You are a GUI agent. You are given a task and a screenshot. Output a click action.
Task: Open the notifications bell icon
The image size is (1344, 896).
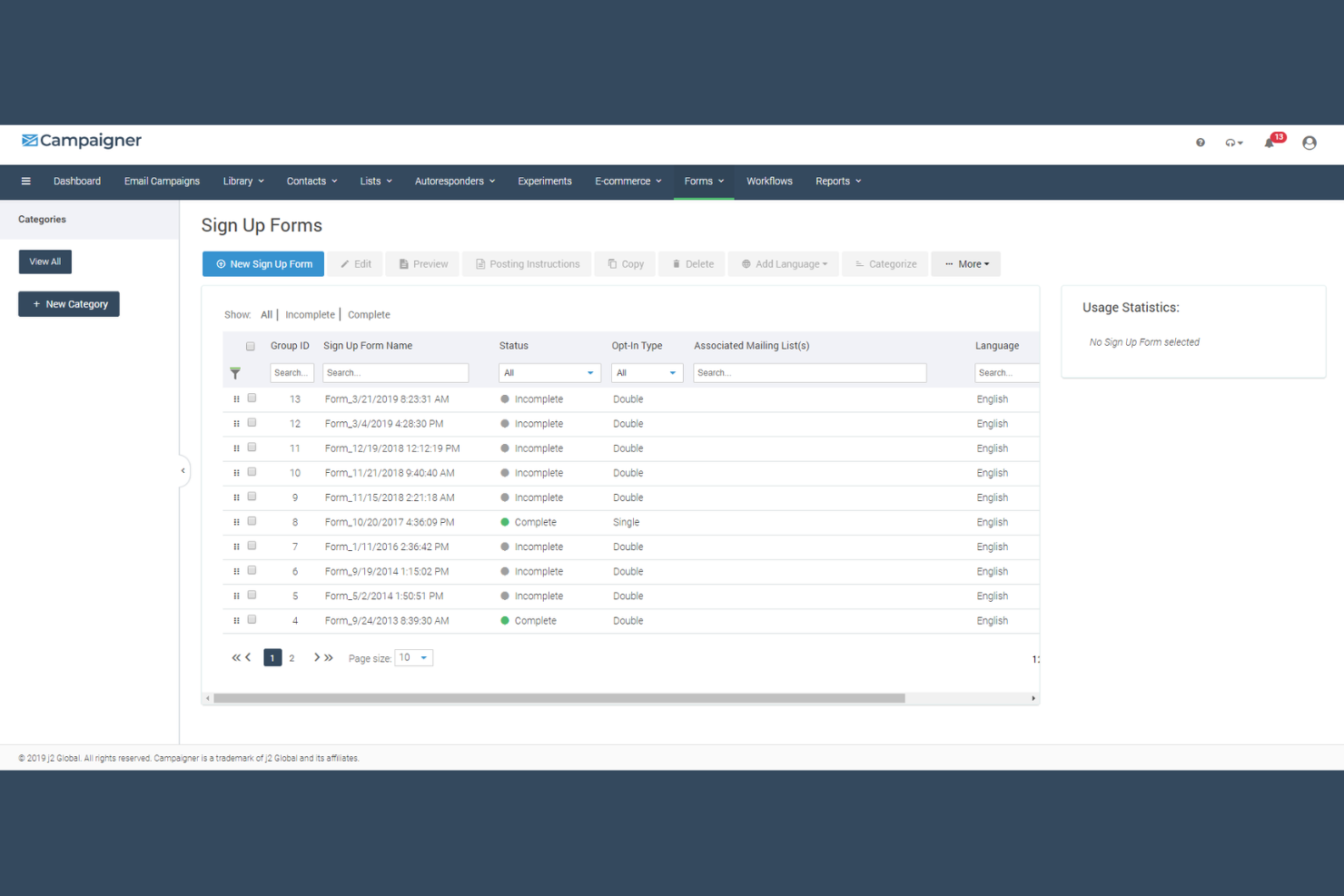[1270, 143]
